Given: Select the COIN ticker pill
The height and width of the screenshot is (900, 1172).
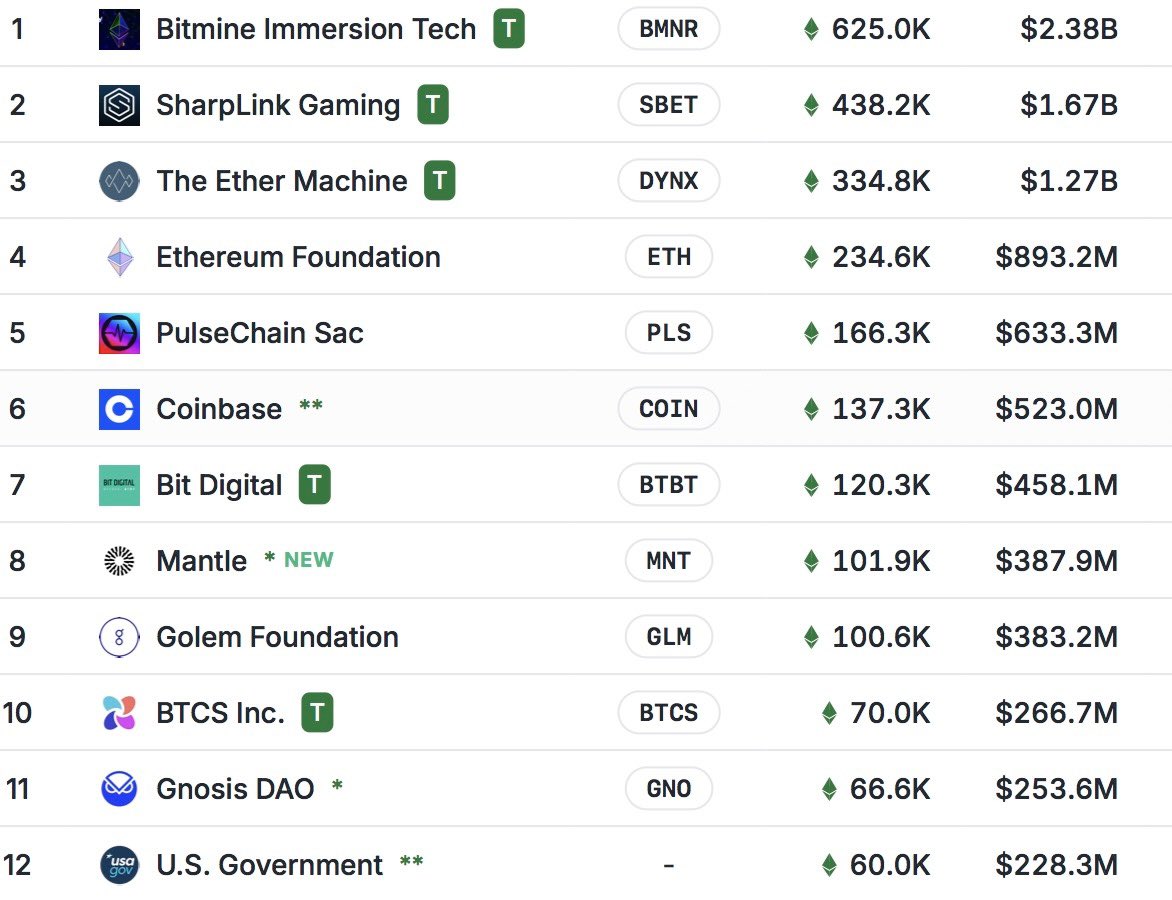Looking at the screenshot, I should 668,409.
